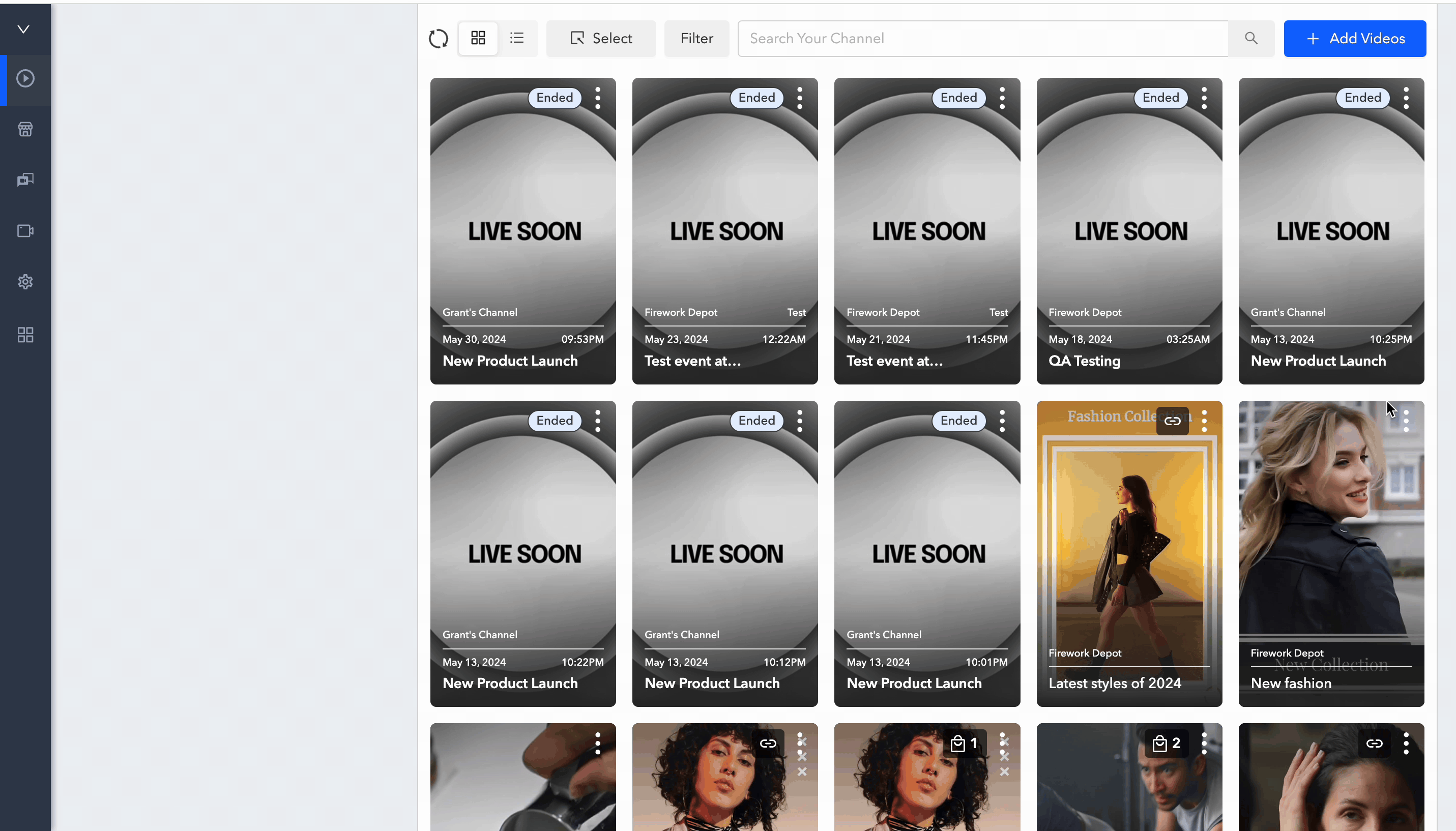Click Ended badge on QA Testing card

(1160, 98)
